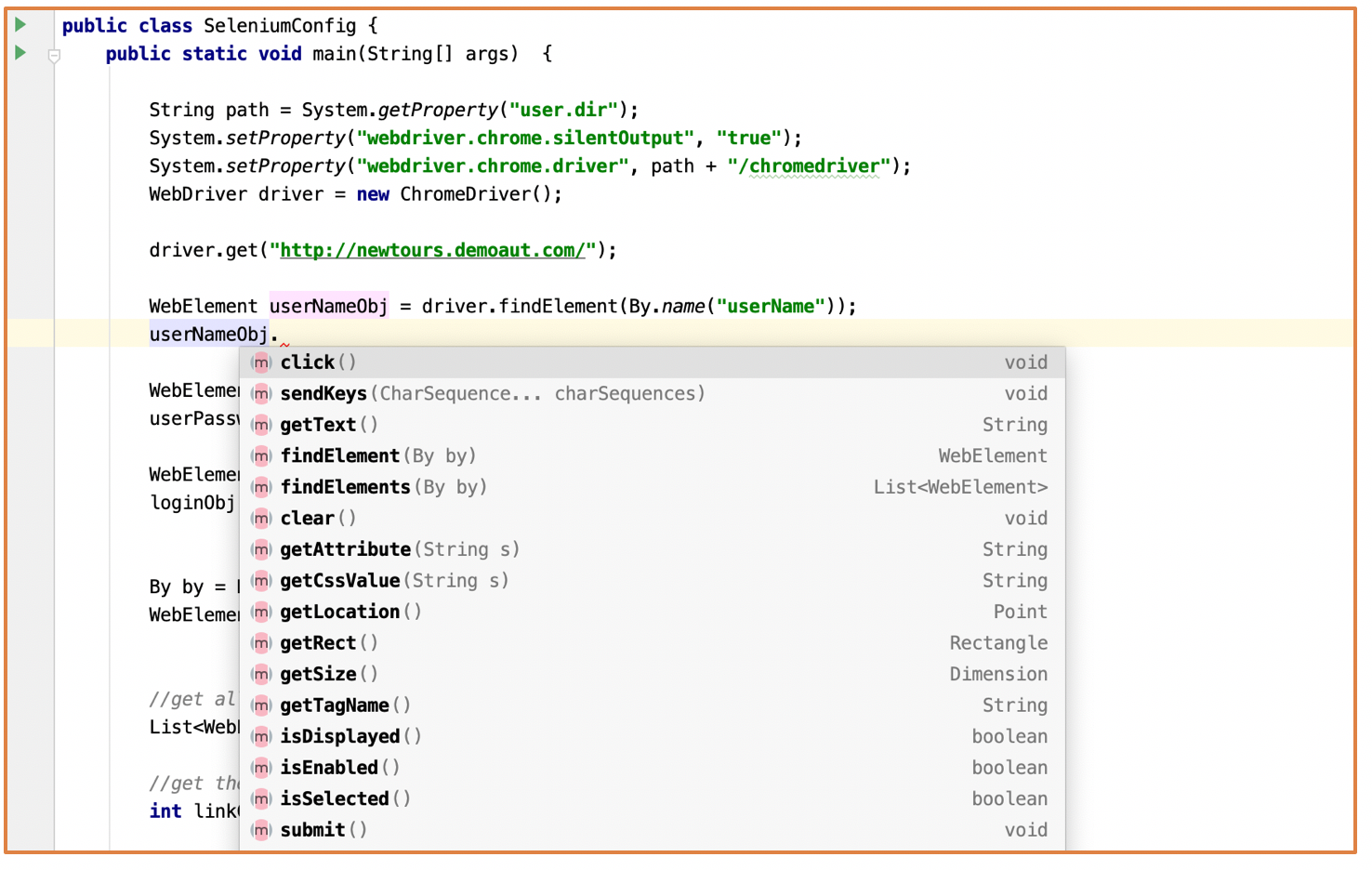Screen dimensions: 1372x870
Task: Click the run arrow next to the main method
Action: tap(20, 53)
